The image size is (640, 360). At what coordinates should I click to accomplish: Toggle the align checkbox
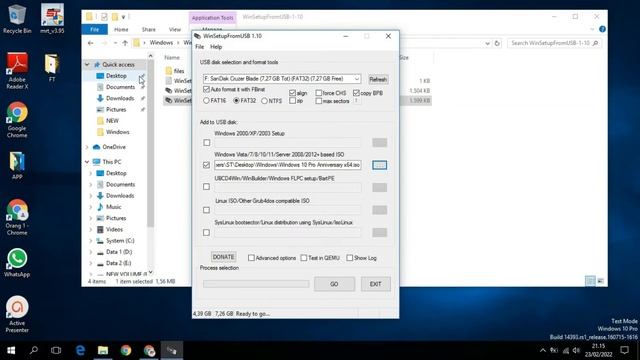tap(292, 93)
